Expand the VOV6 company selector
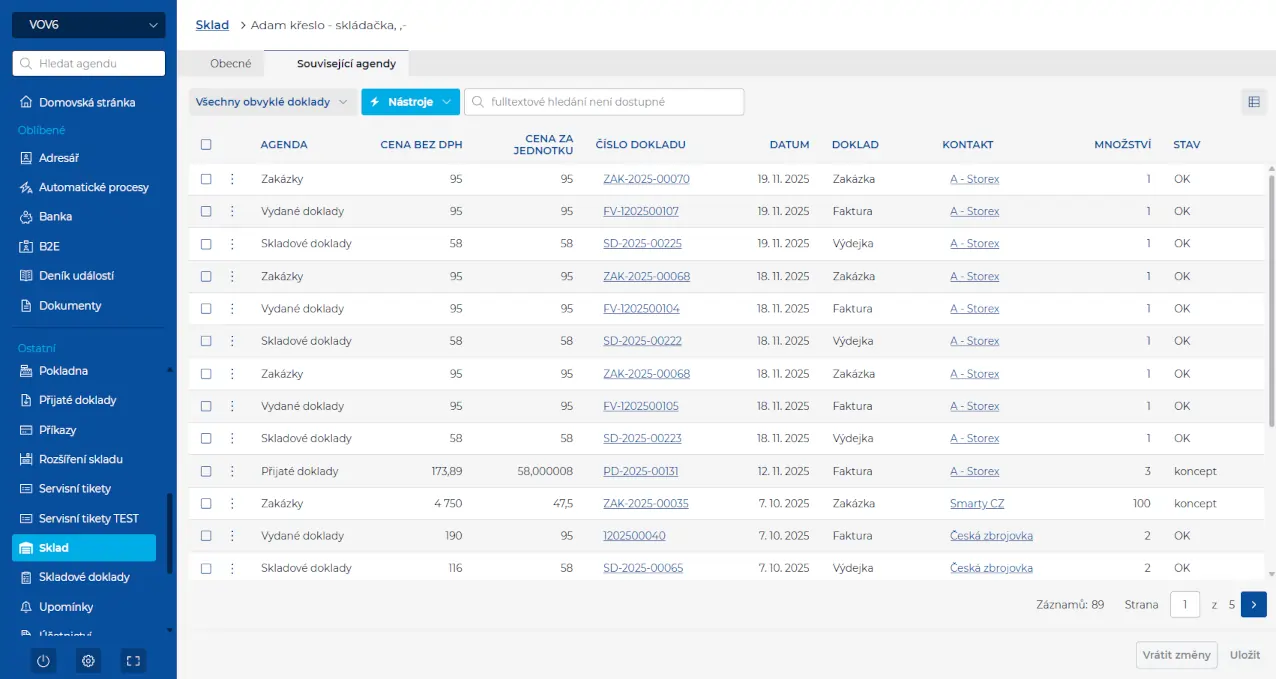Image resolution: width=1276 pixels, height=679 pixels. (x=89, y=25)
